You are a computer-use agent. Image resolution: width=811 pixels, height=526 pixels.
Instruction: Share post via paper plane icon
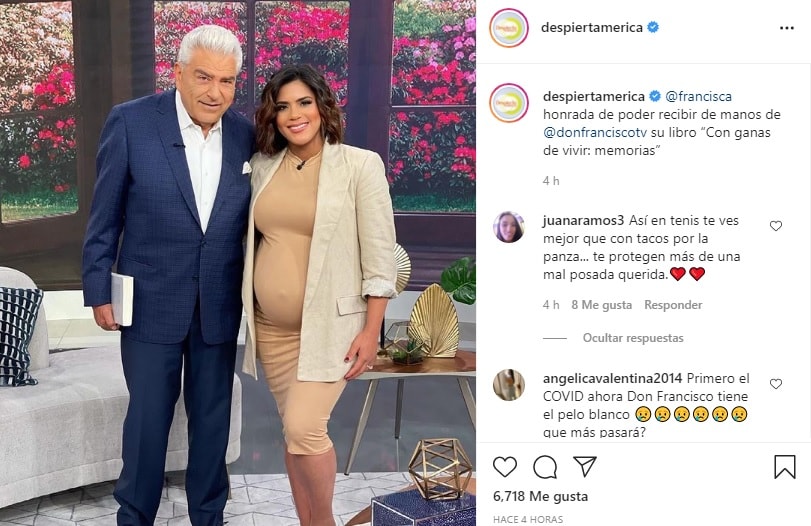(x=585, y=467)
